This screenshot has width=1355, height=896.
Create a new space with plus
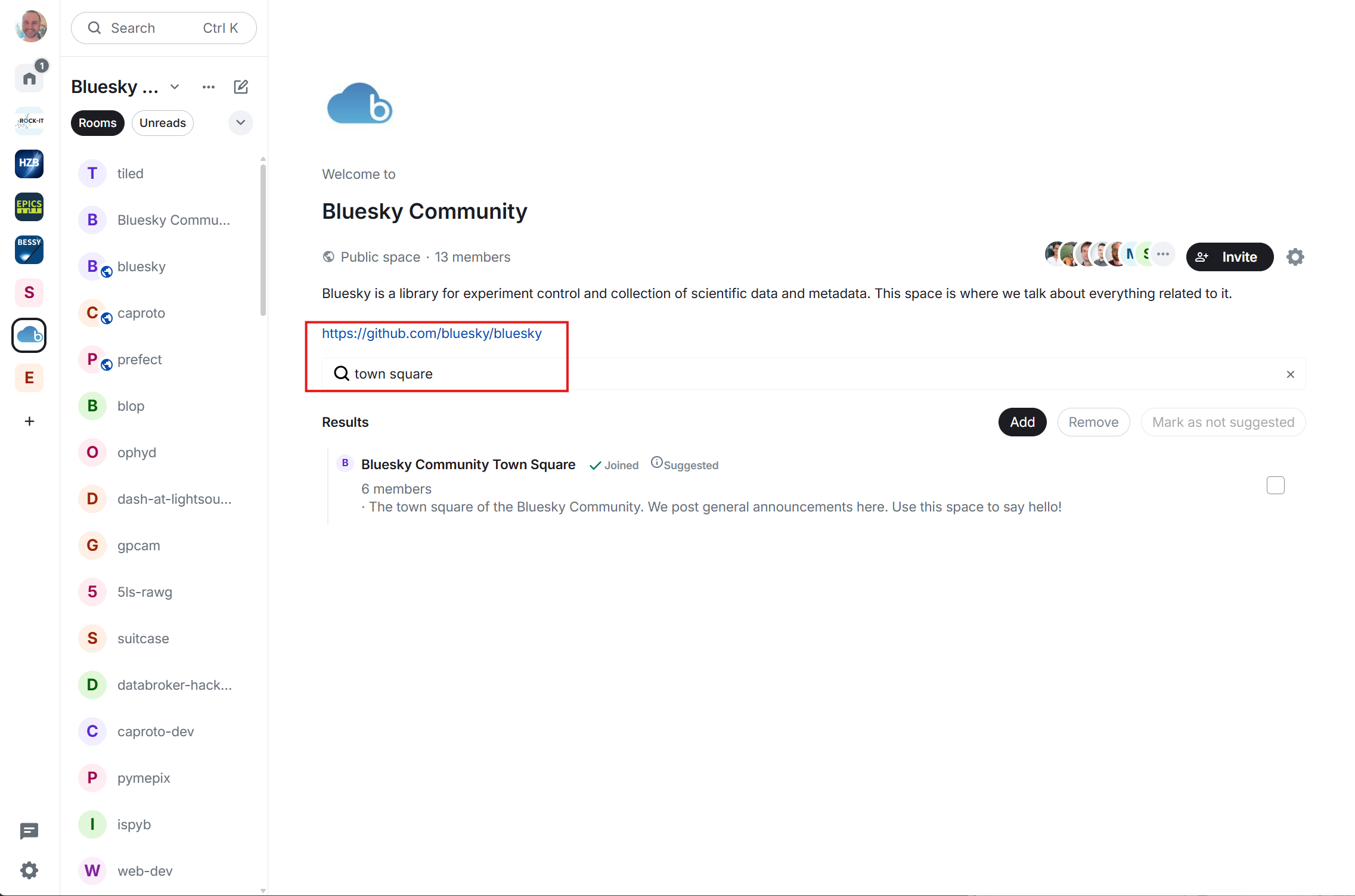29,421
